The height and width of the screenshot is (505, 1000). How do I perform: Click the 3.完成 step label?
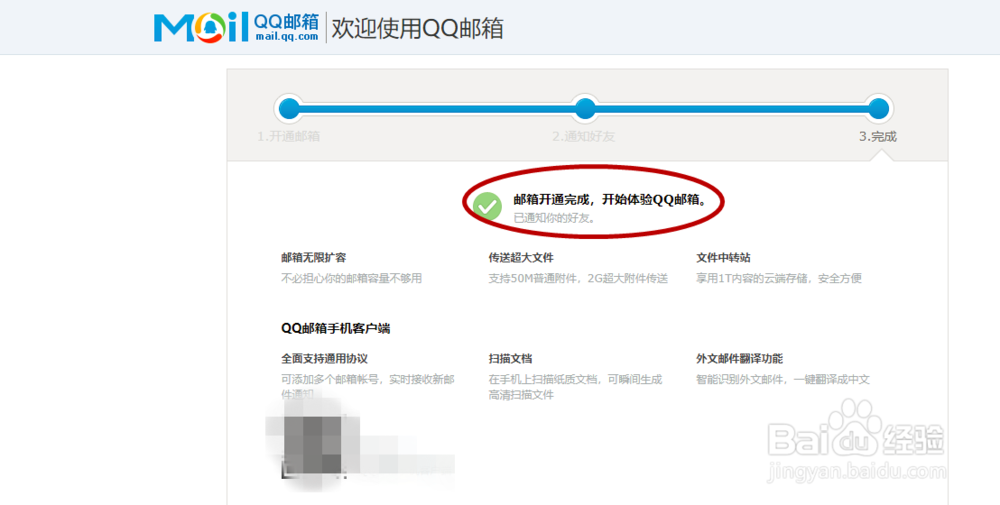tap(878, 136)
